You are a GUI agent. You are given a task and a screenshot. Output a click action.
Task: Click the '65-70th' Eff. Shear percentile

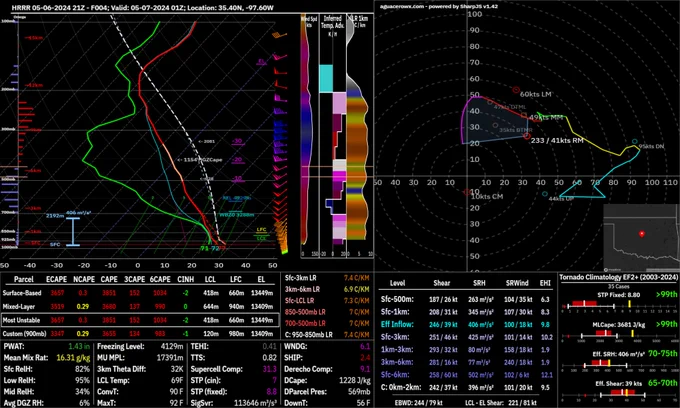663,382
